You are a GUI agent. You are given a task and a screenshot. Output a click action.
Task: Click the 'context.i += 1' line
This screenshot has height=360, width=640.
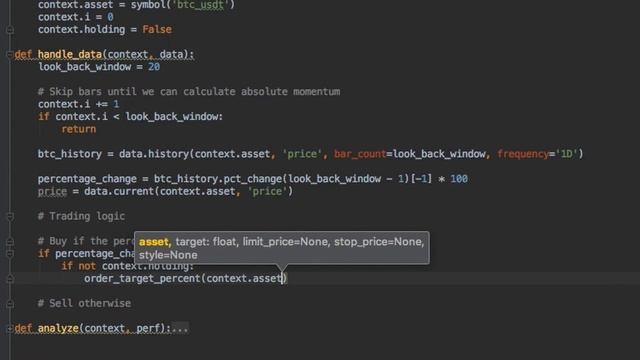[x=78, y=104]
